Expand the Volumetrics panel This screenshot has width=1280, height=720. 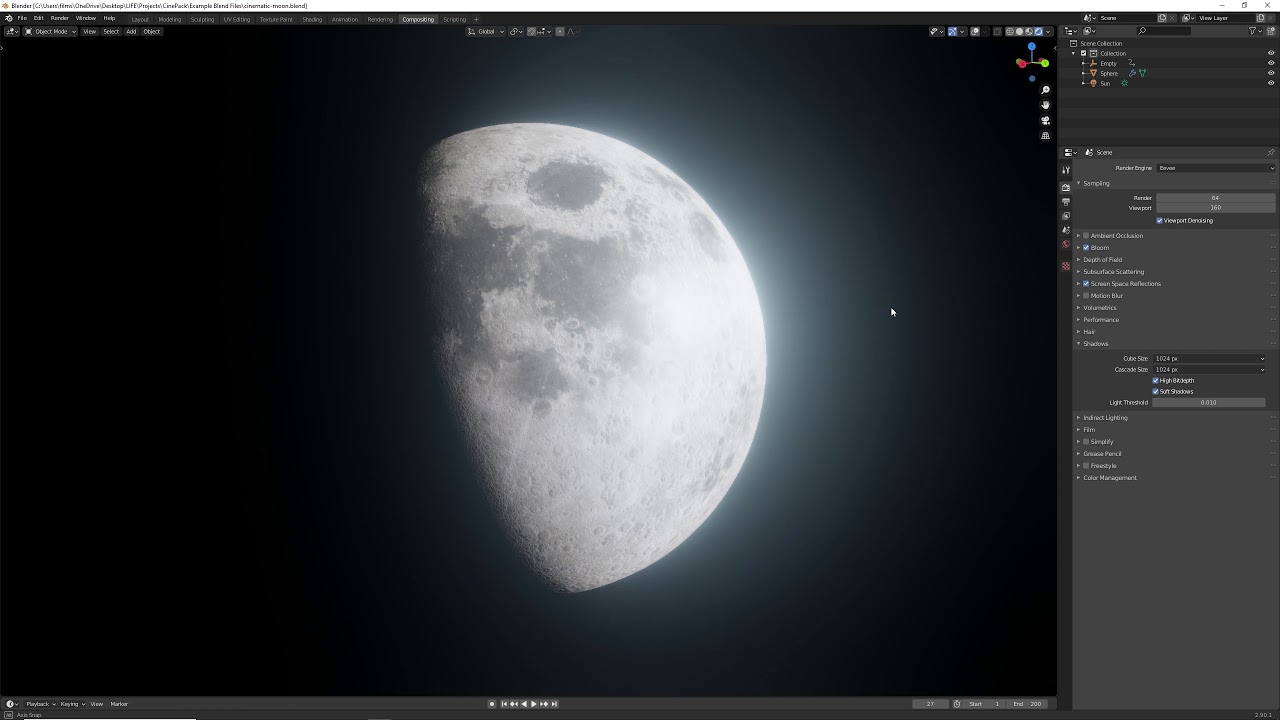click(x=1099, y=308)
